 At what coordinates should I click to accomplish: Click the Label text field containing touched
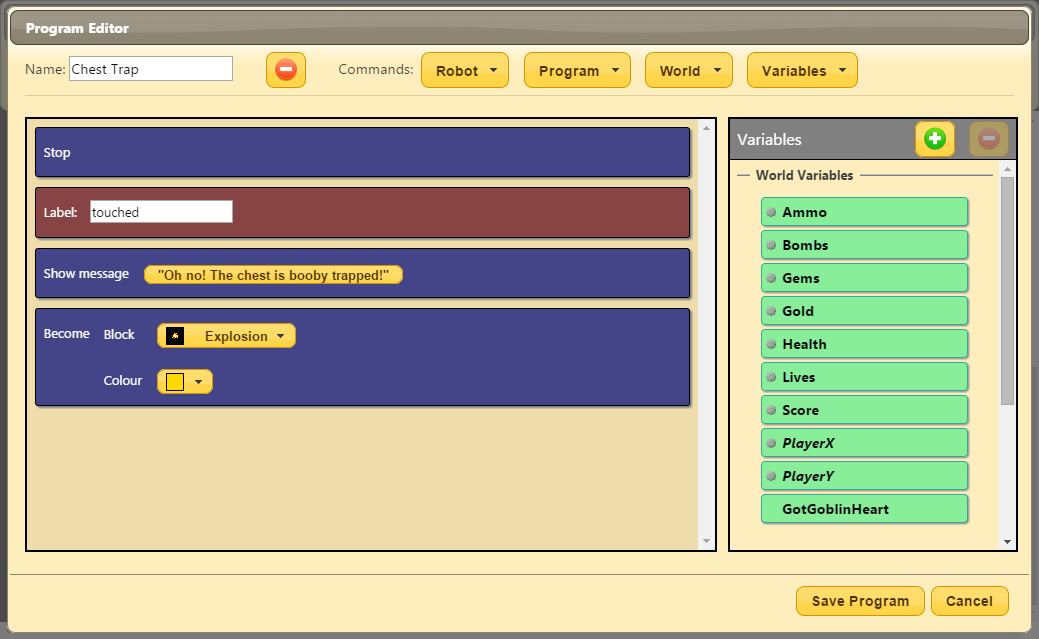click(x=161, y=212)
